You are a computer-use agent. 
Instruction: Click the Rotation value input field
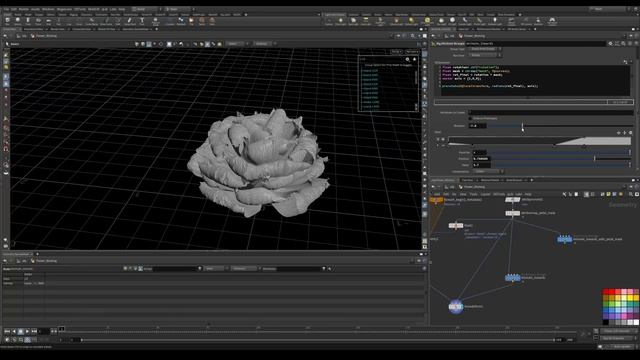477,126
